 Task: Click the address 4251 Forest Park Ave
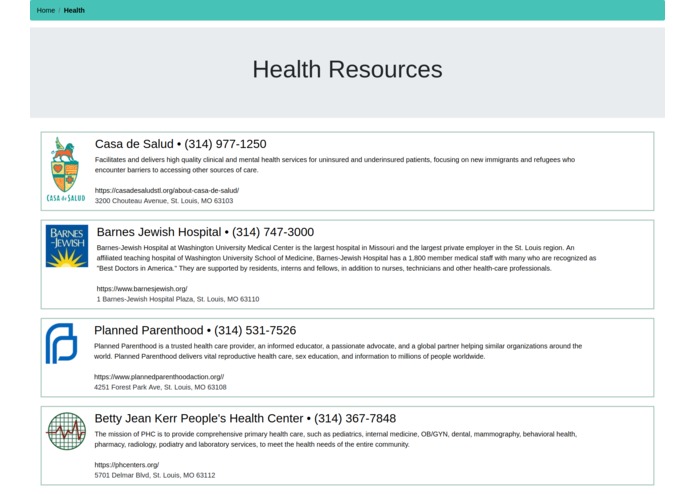(x=160, y=387)
